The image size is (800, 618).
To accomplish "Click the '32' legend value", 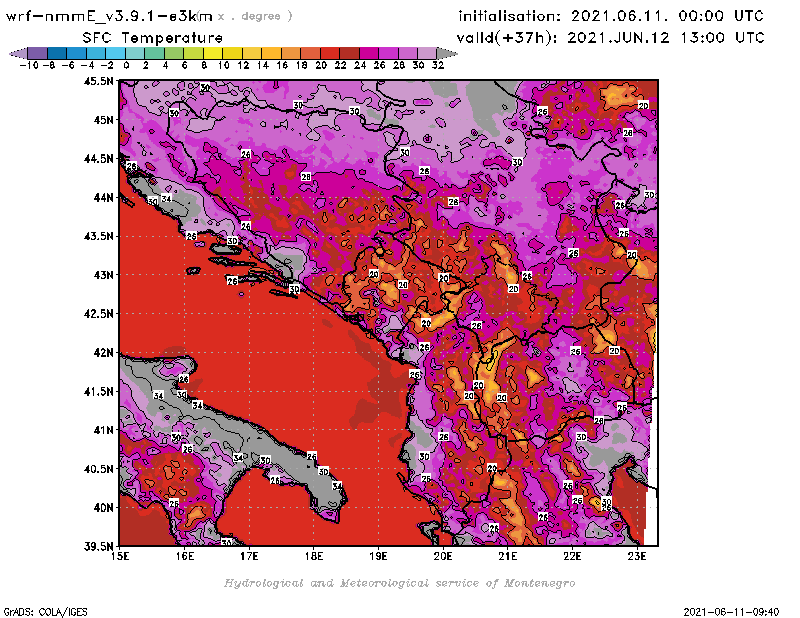I will click(x=438, y=65).
